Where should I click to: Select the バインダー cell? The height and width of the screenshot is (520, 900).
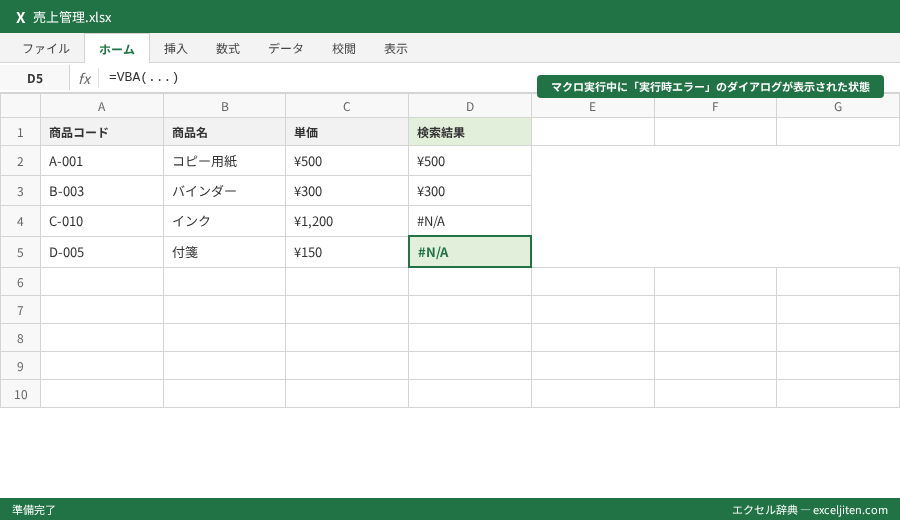click(x=224, y=191)
